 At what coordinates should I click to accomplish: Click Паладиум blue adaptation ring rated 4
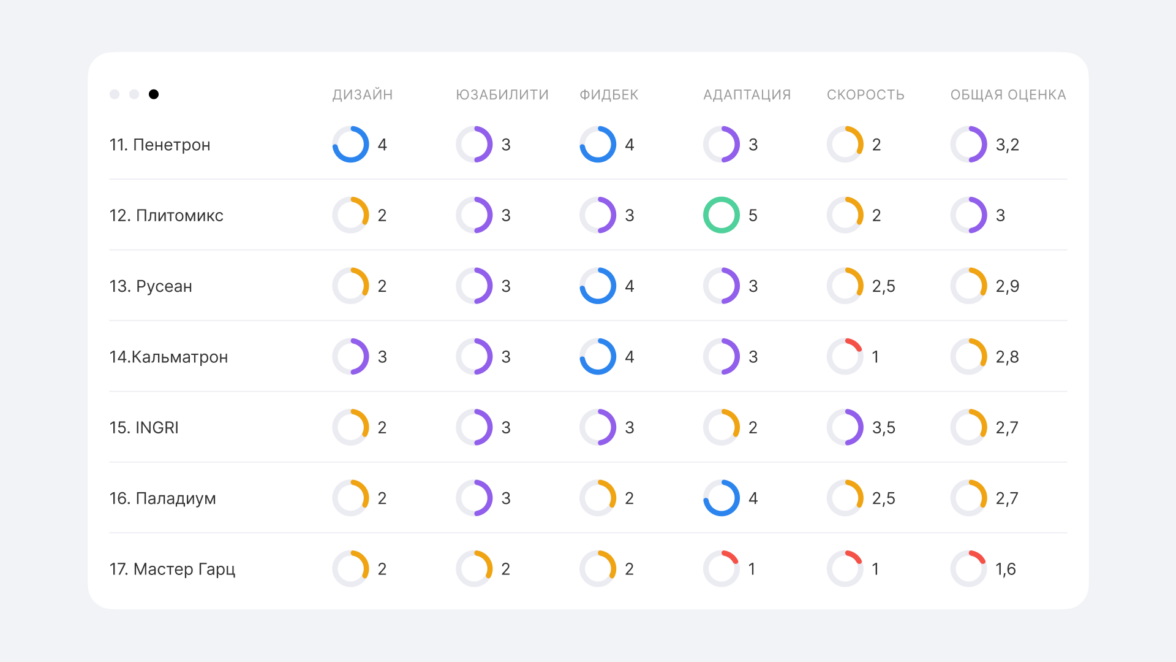pos(721,498)
